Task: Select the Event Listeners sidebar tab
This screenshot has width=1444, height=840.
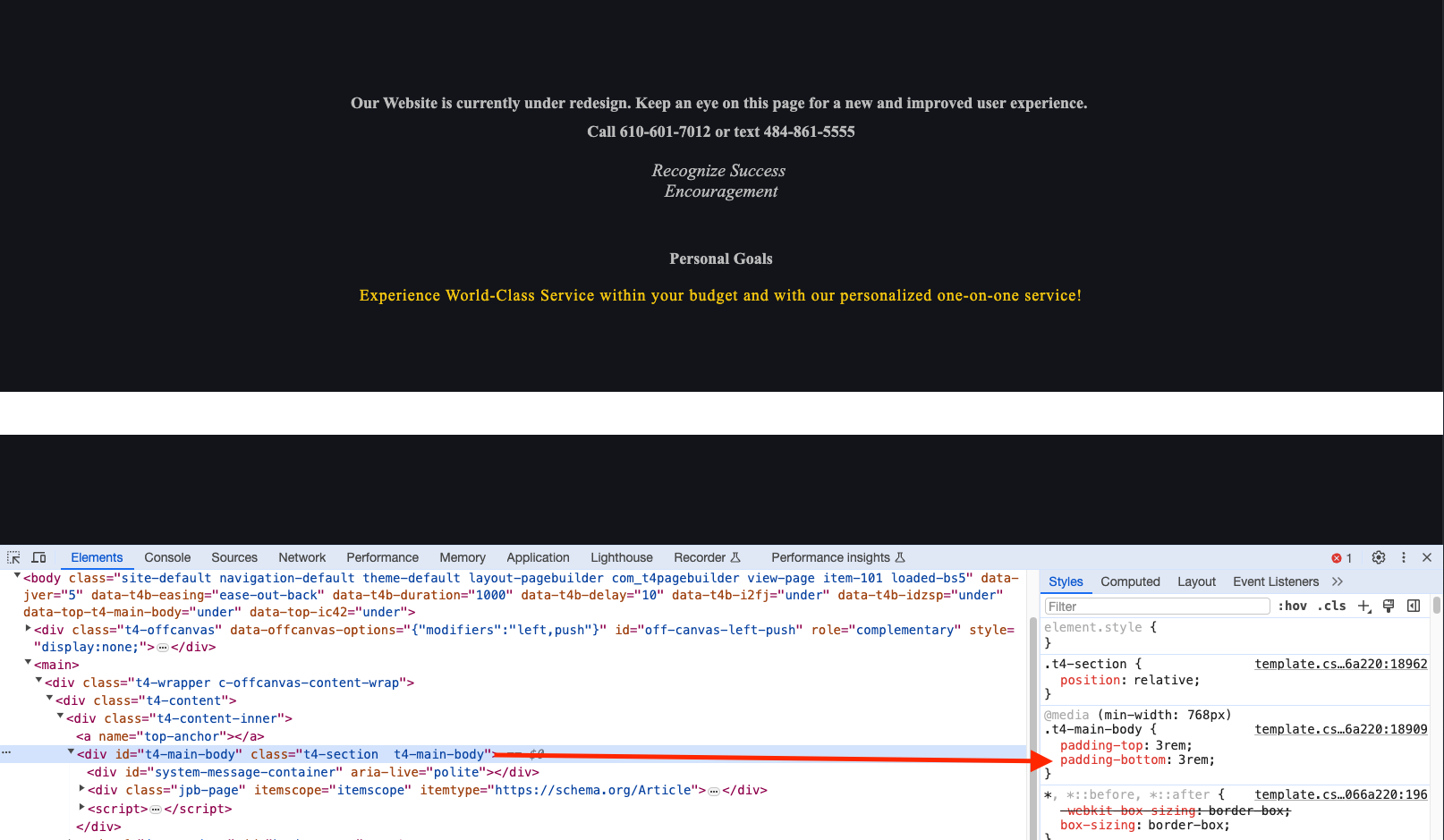Action: [1276, 581]
